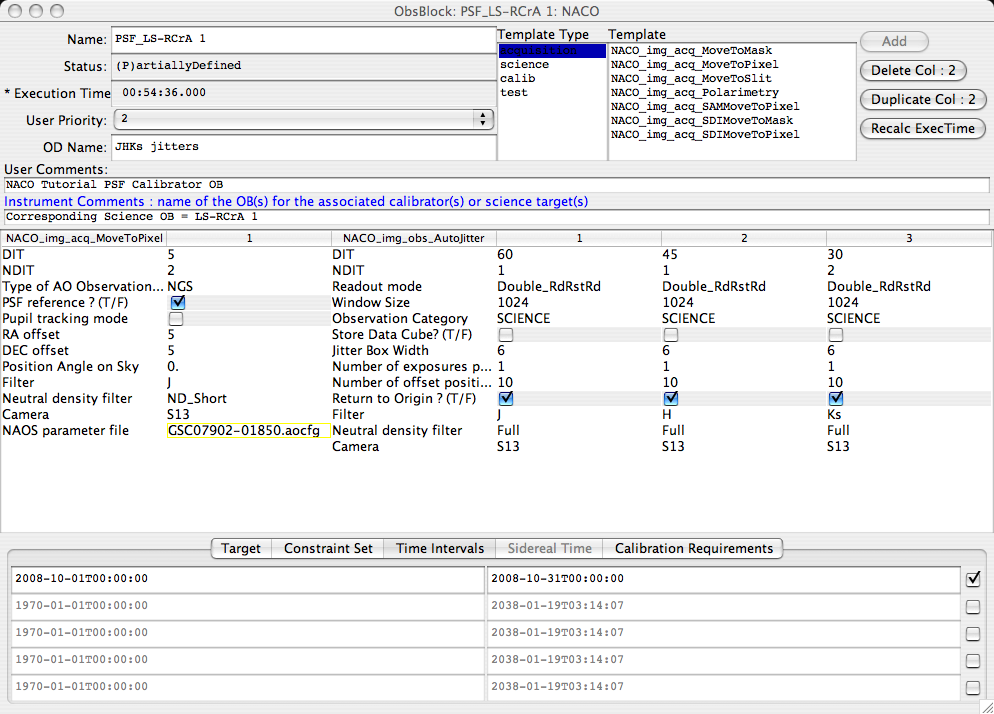994x714 pixels.
Task: Select AutoJitter column header 3
Action: click(x=909, y=238)
